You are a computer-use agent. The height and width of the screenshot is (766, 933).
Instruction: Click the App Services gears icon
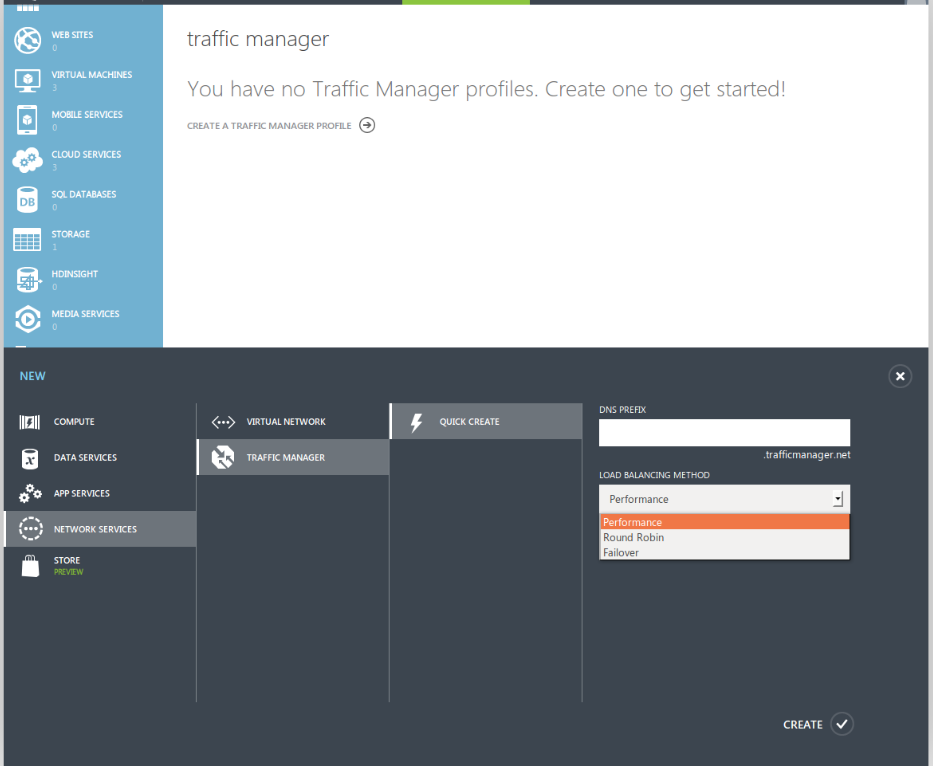pos(30,493)
